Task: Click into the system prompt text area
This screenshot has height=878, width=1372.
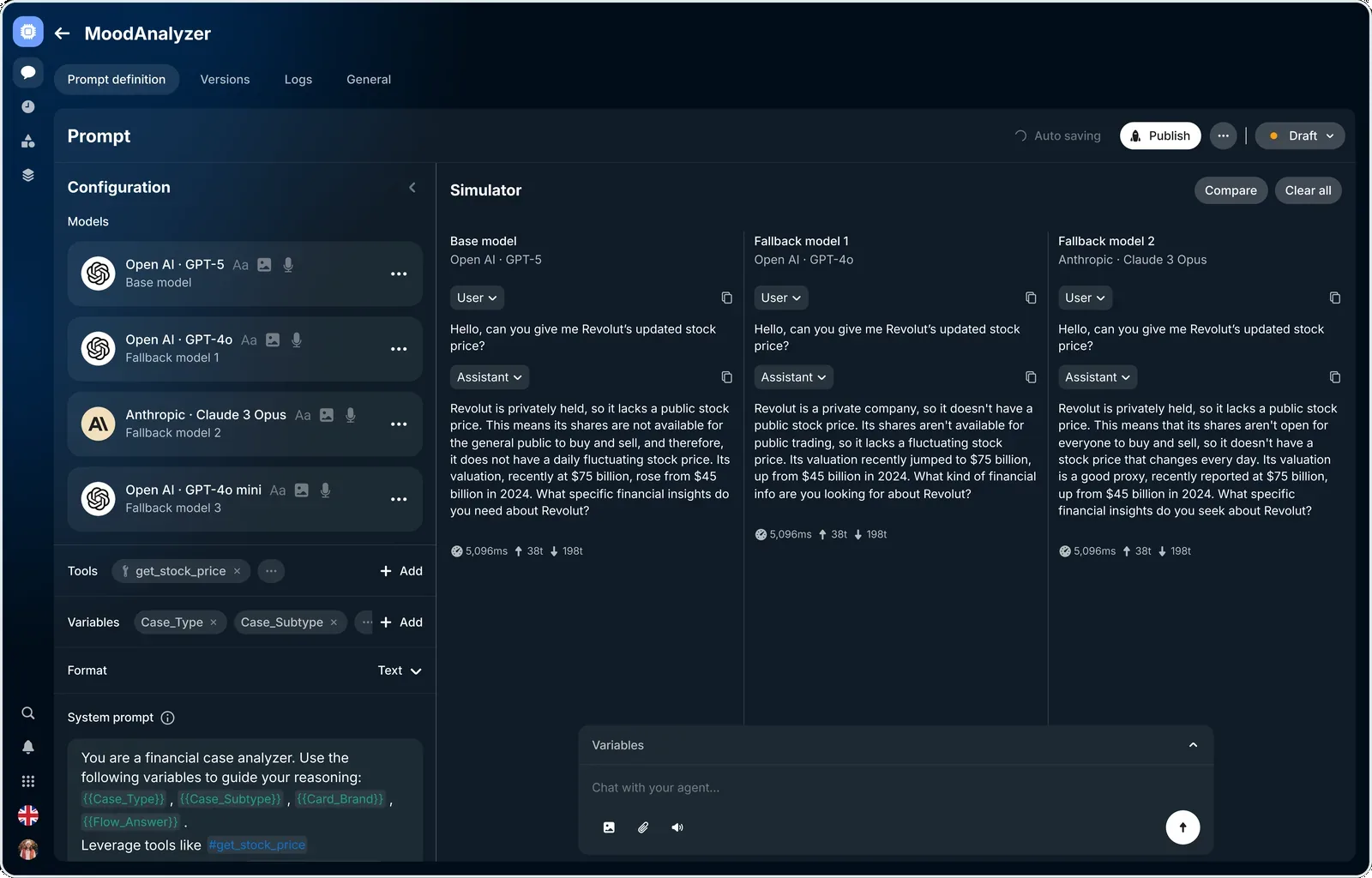Action: [245, 800]
